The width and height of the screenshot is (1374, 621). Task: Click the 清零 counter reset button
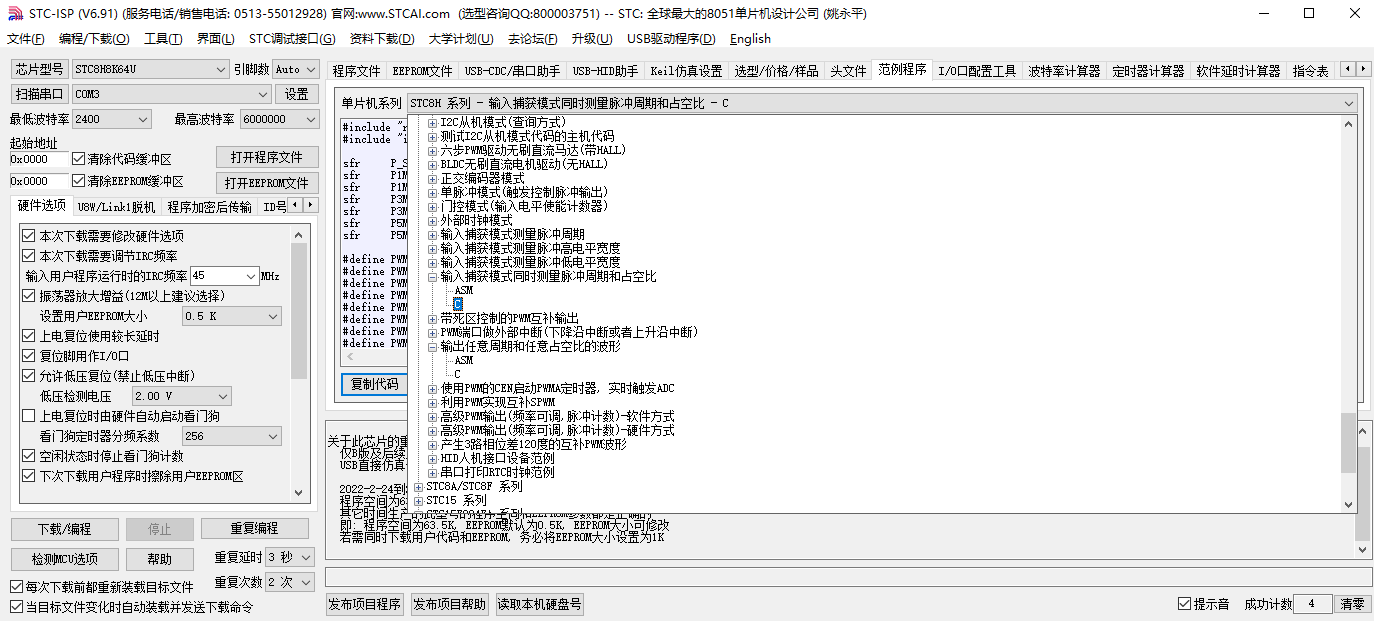(x=1352, y=604)
